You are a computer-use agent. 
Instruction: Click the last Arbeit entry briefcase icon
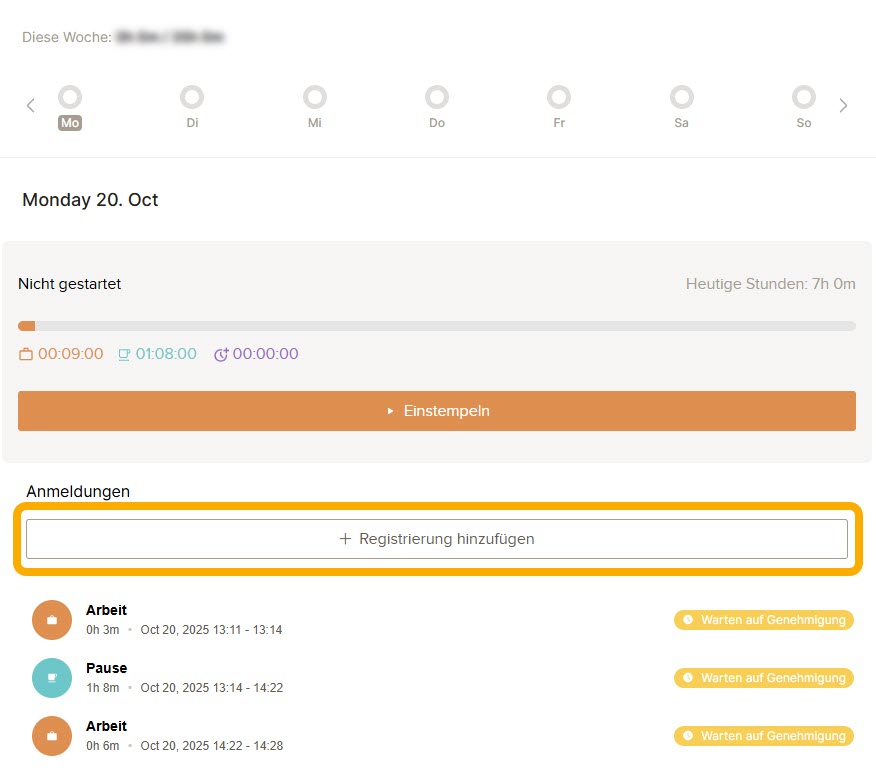[x=52, y=736]
